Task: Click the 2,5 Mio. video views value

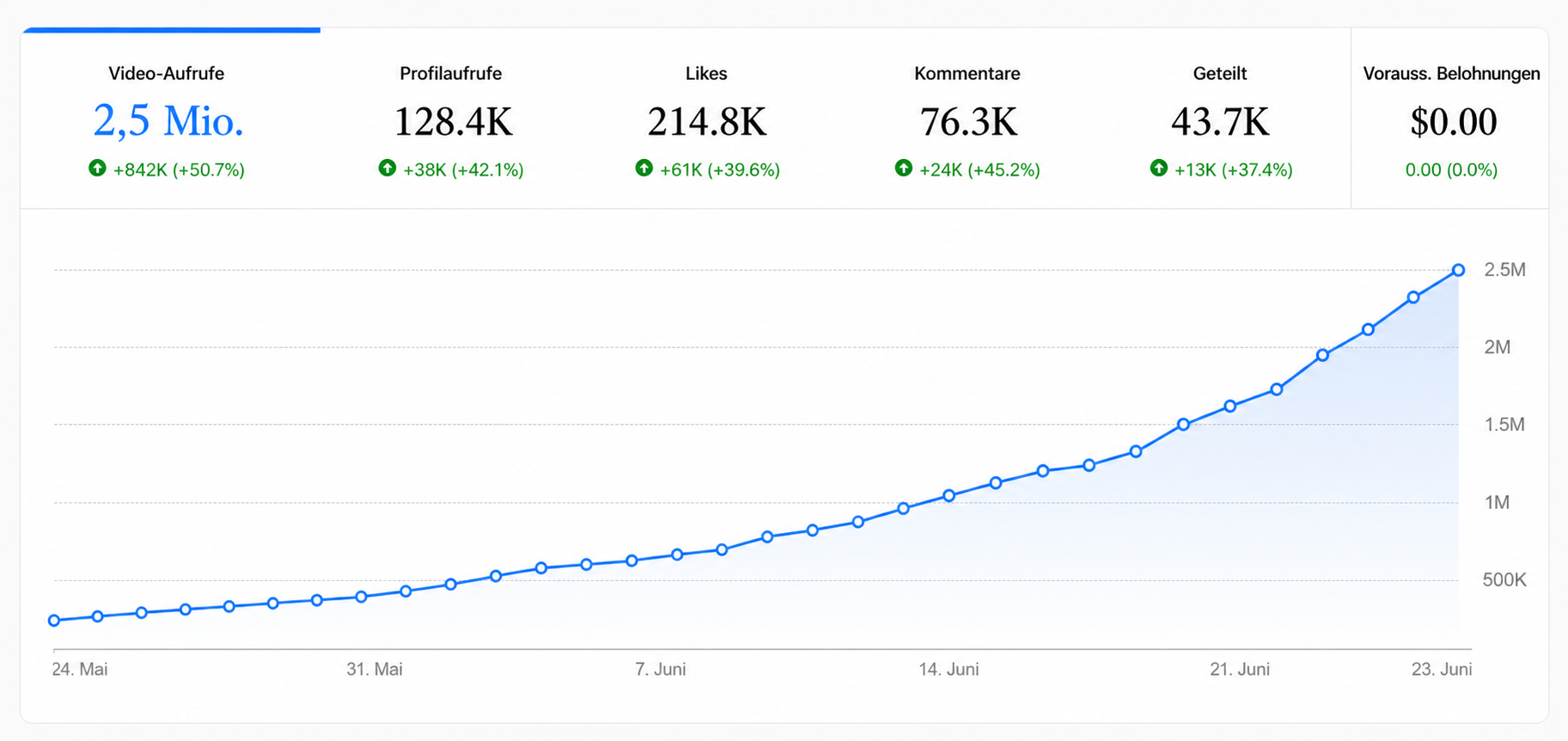Action: (168, 121)
